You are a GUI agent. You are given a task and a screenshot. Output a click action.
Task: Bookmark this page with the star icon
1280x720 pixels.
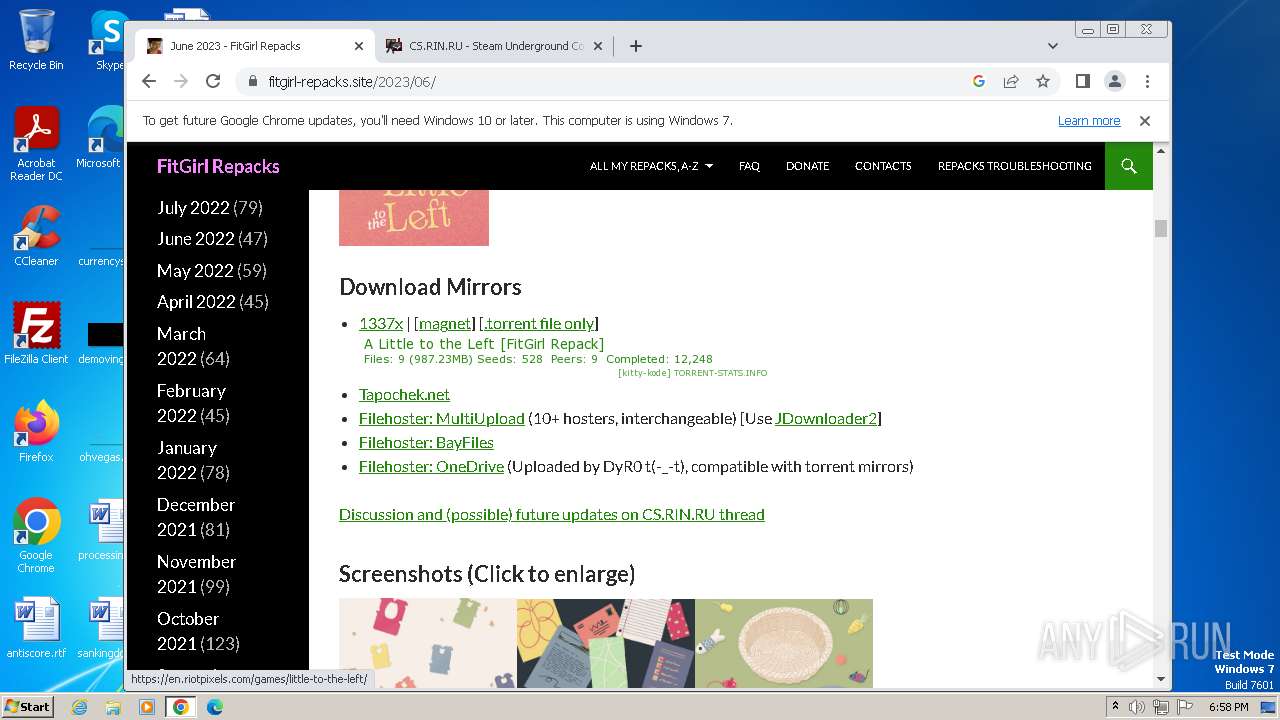pos(1043,81)
